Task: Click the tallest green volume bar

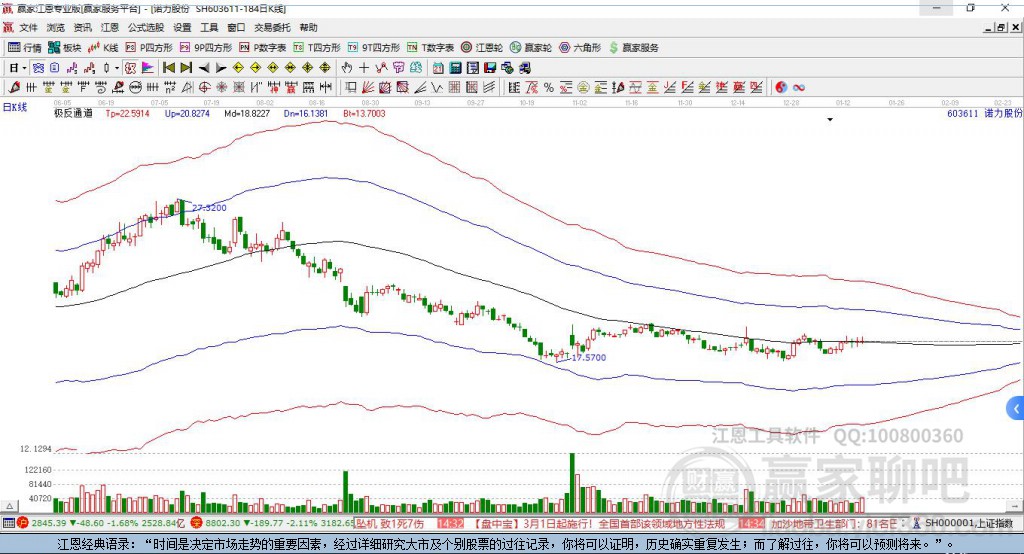Action: [573, 483]
